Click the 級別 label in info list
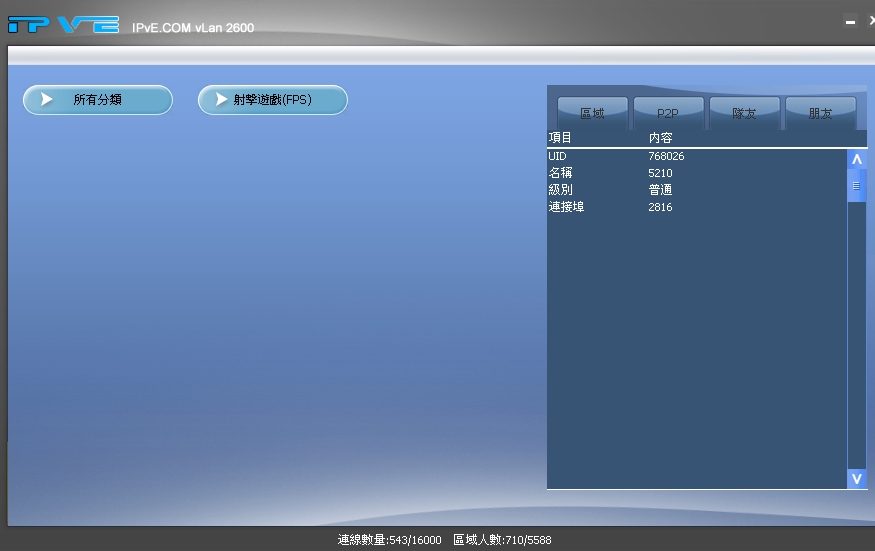This screenshot has width=875, height=551. pyautogui.click(x=560, y=190)
